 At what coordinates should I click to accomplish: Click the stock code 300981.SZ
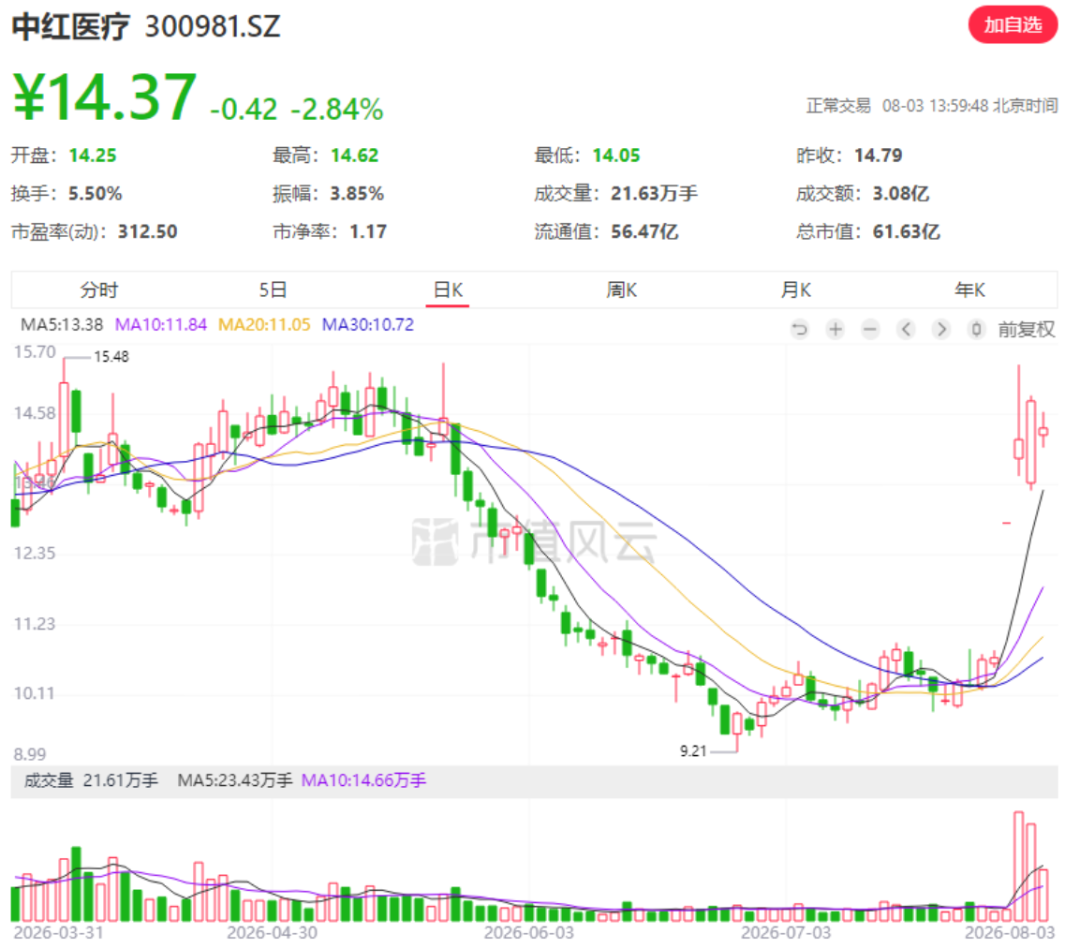coord(213,26)
